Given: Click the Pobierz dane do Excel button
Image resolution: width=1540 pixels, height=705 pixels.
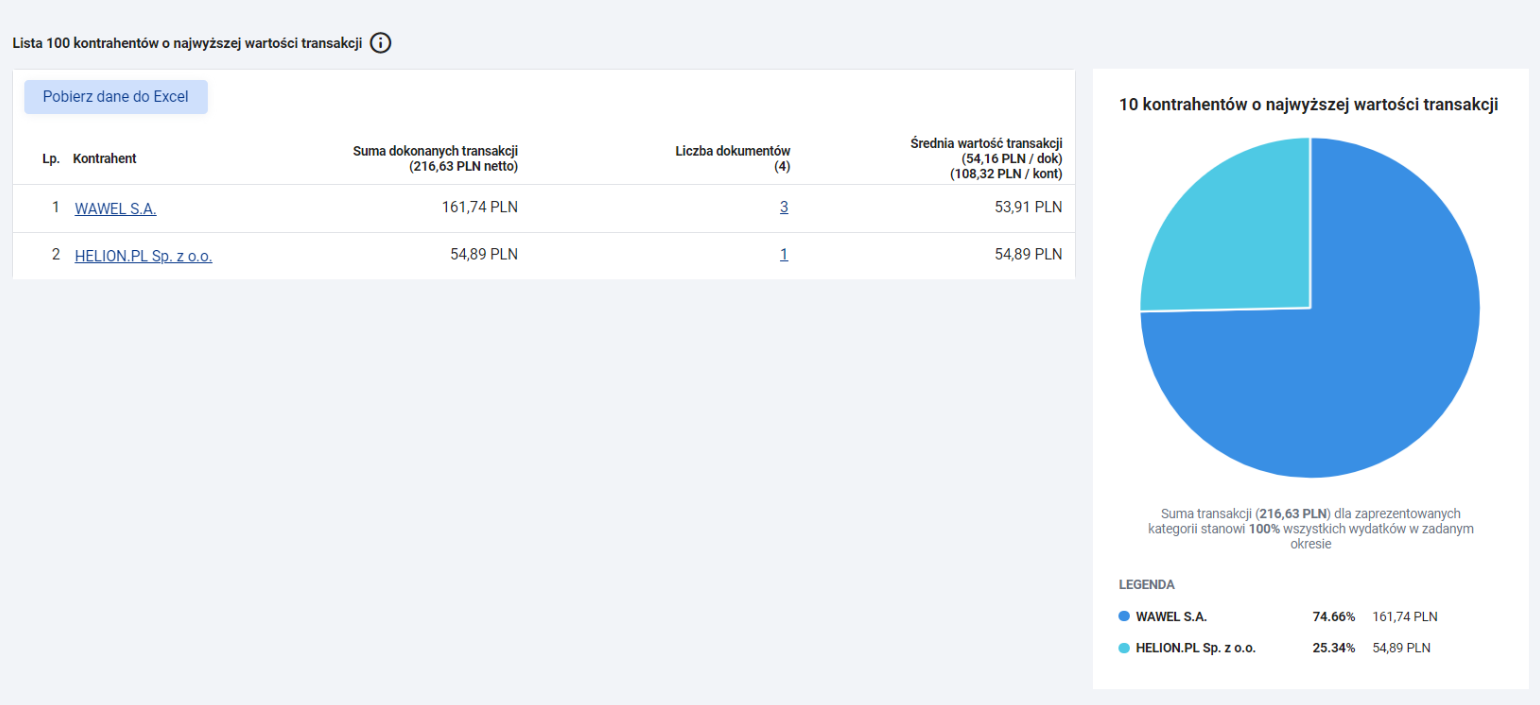Looking at the screenshot, I should (x=116, y=97).
